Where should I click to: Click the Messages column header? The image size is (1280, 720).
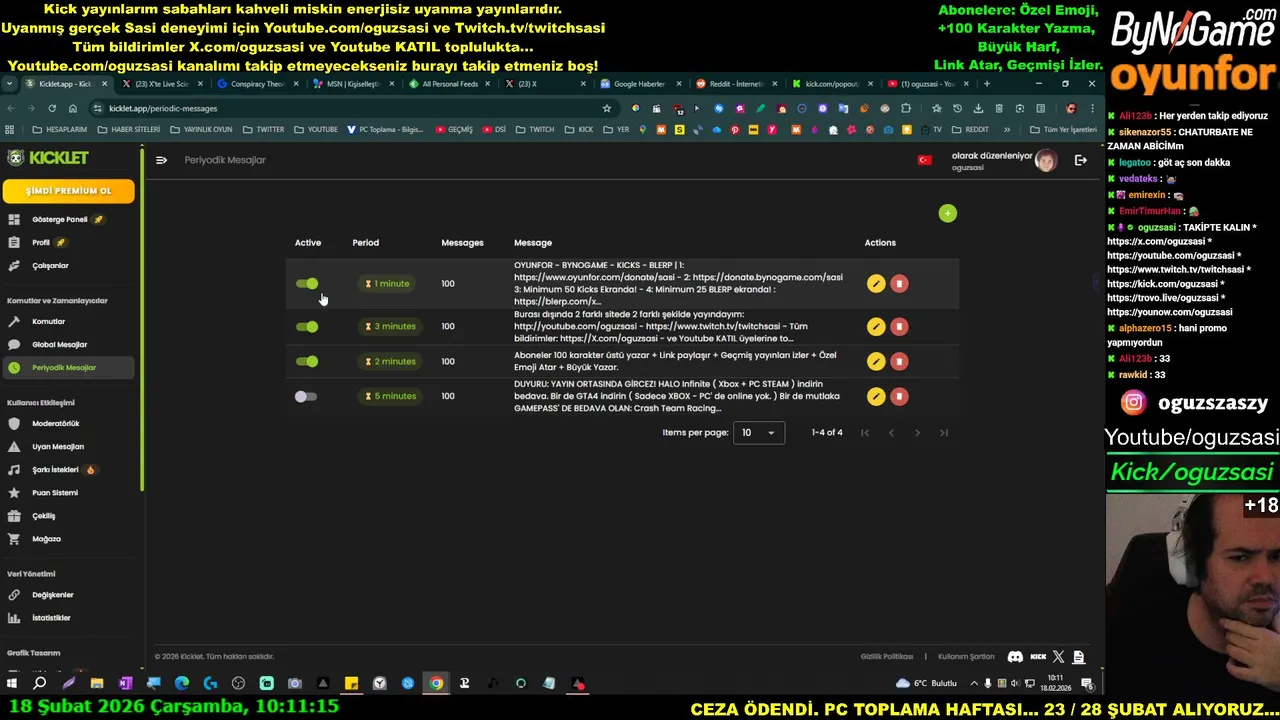(462, 243)
